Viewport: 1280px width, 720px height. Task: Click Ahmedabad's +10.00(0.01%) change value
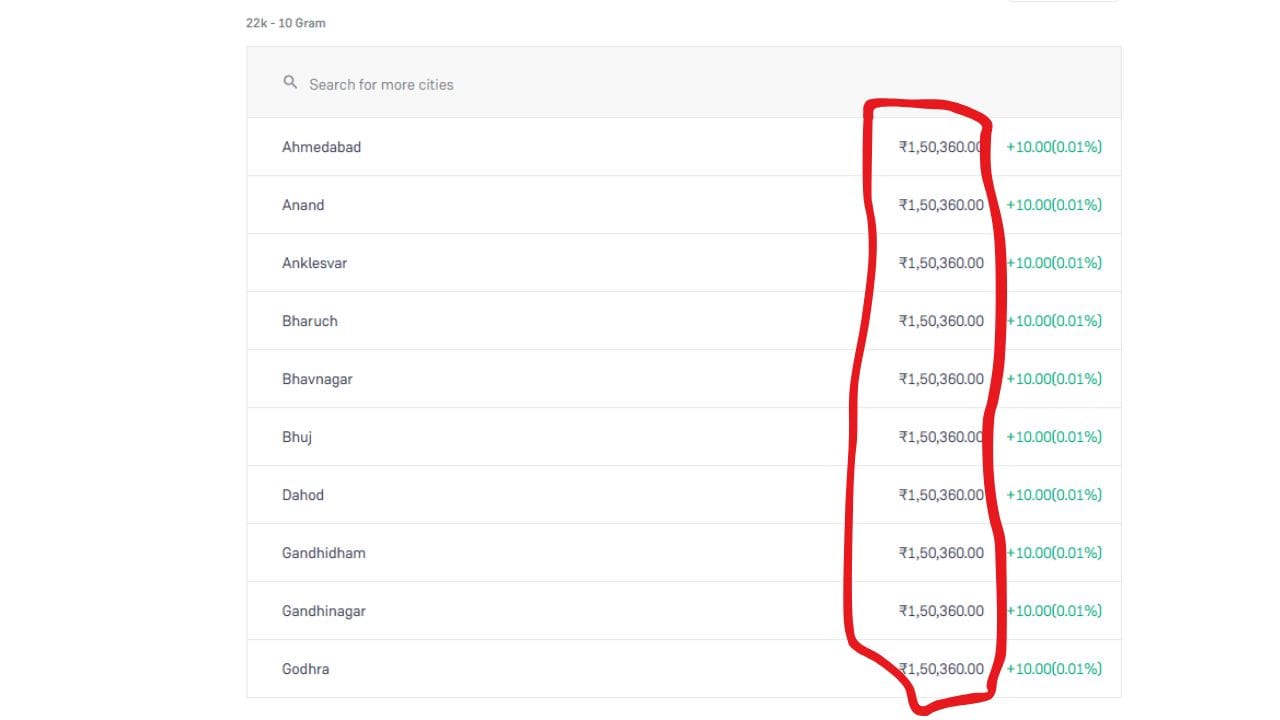point(1054,147)
